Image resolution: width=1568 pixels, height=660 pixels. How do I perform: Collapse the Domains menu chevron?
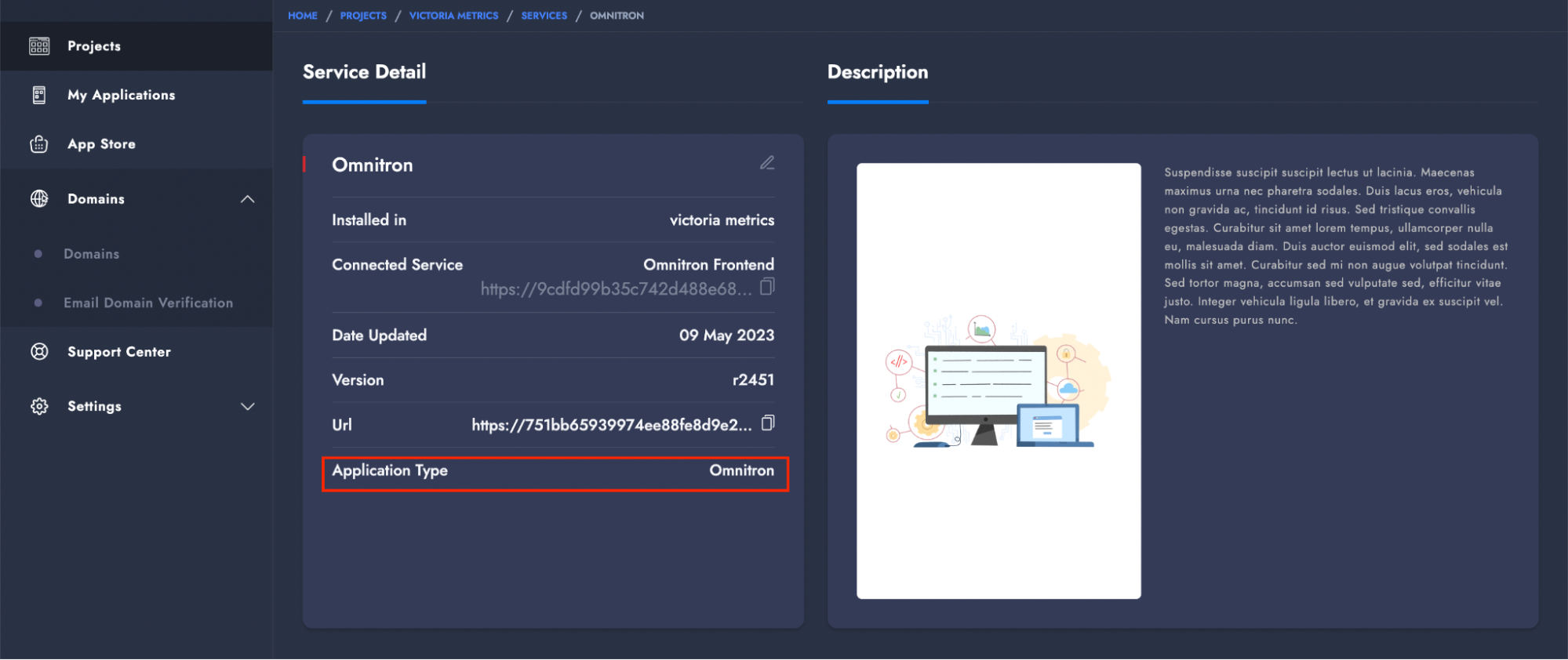(248, 199)
